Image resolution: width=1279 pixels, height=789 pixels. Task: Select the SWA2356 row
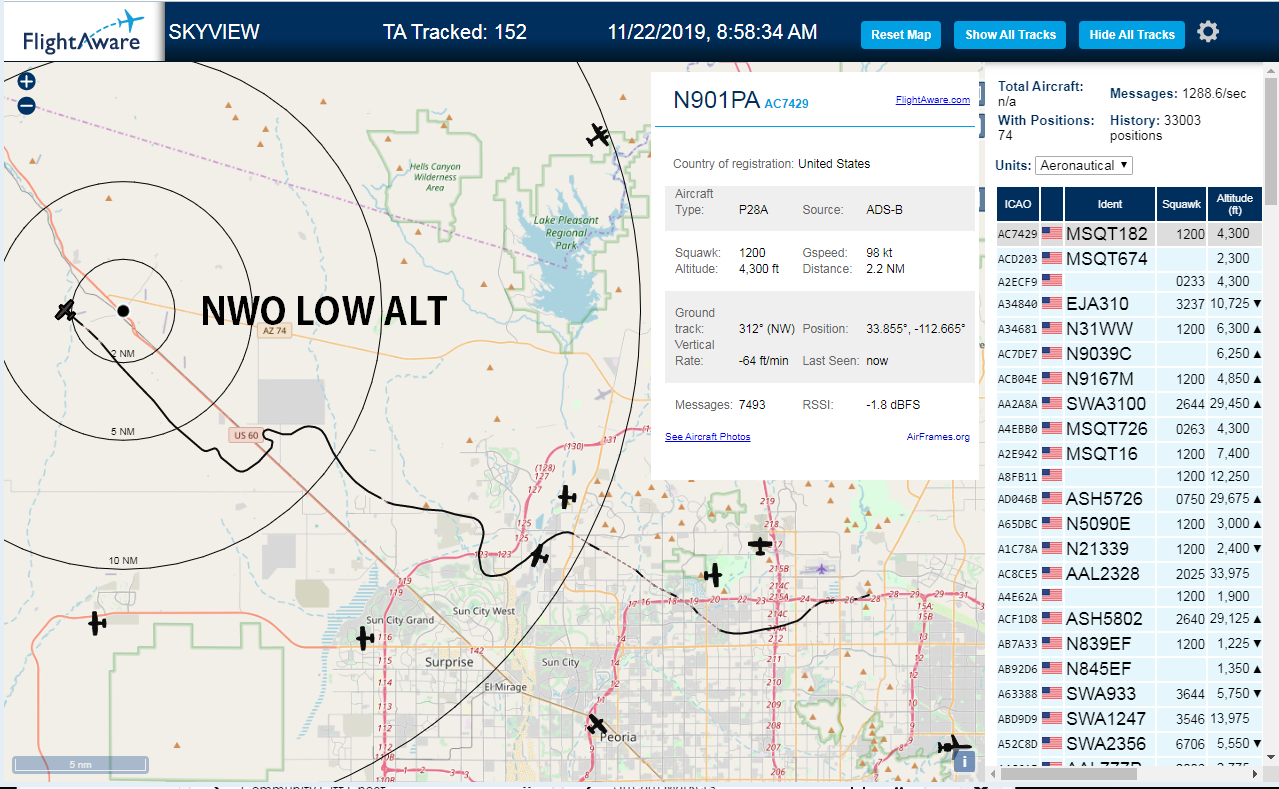tap(1129, 744)
